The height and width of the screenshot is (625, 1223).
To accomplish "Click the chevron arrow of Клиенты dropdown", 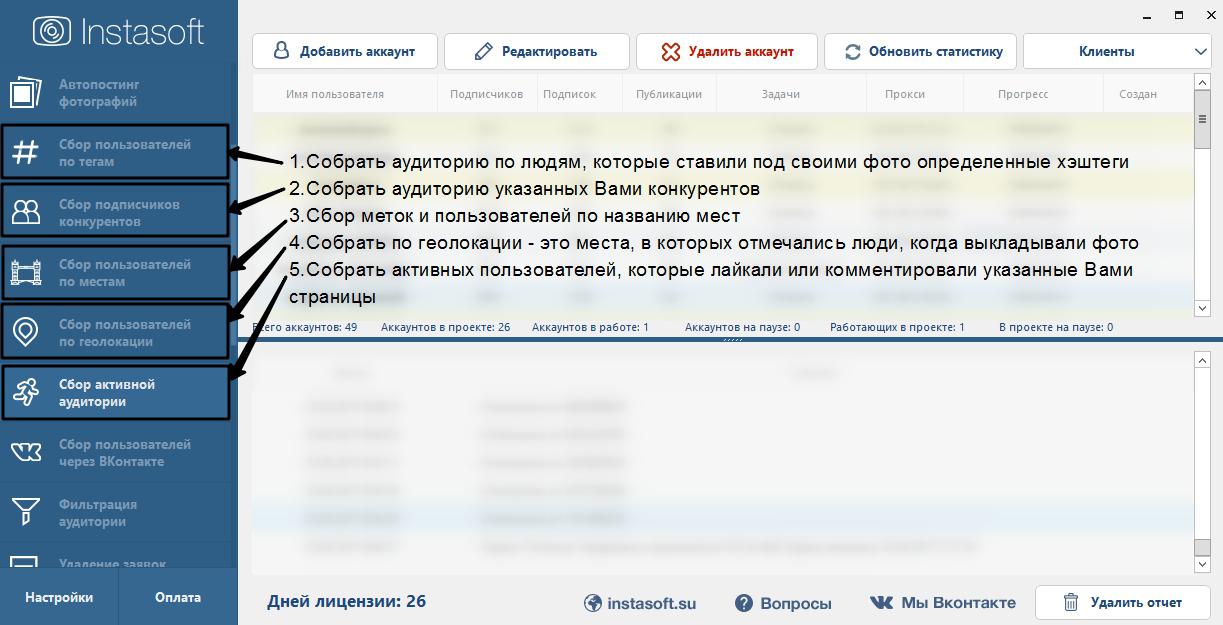I will (x=1200, y=51).
